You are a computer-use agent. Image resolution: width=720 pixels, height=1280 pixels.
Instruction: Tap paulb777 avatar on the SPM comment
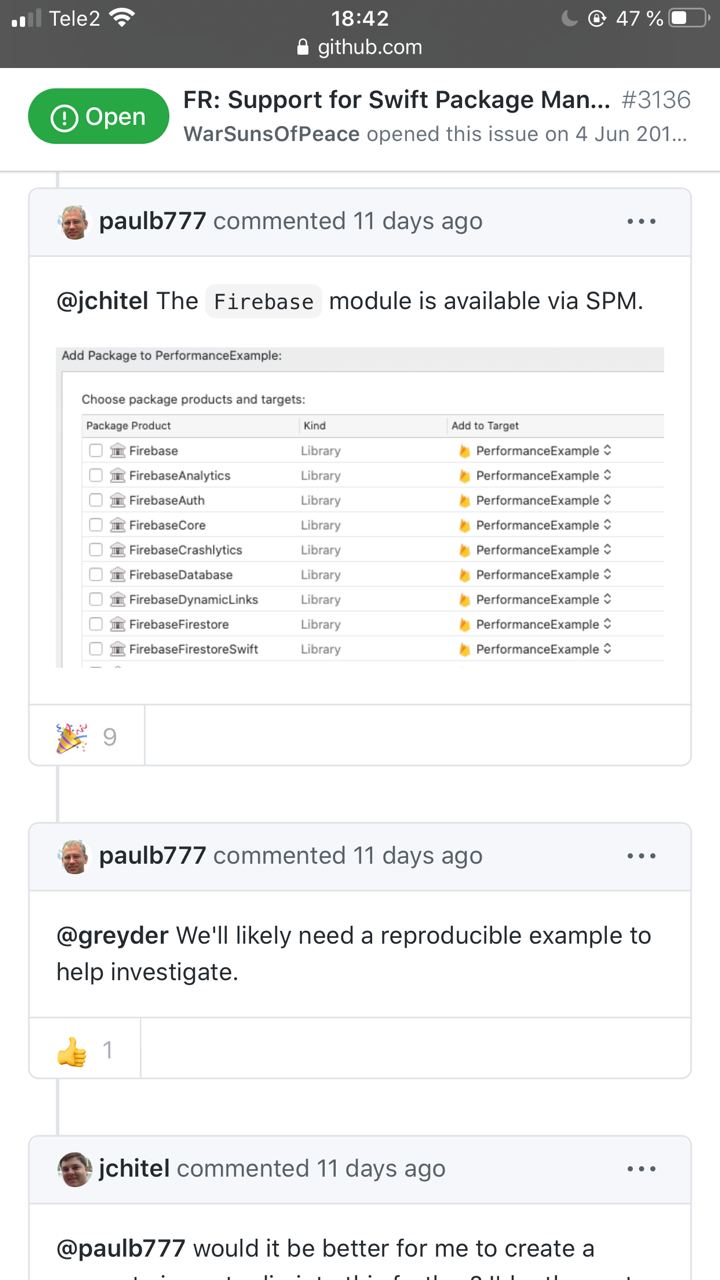click(x=74, y=222)
